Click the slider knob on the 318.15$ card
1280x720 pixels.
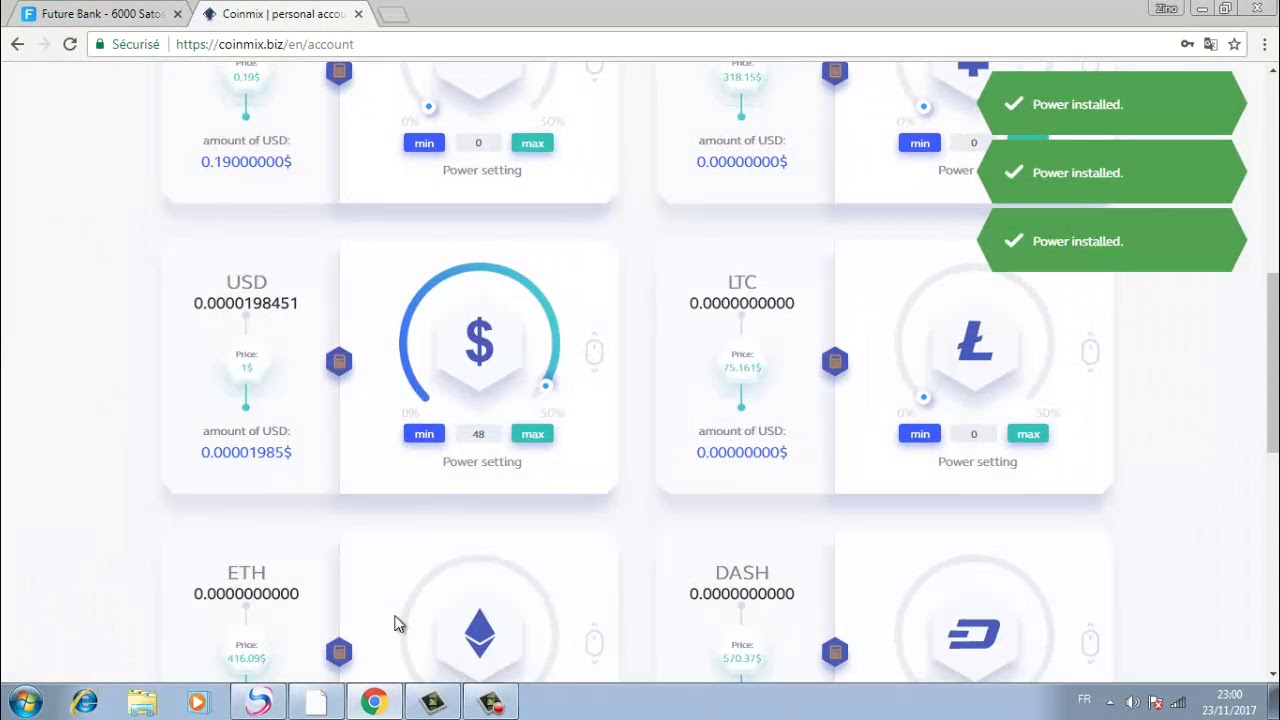coord(924,106)
